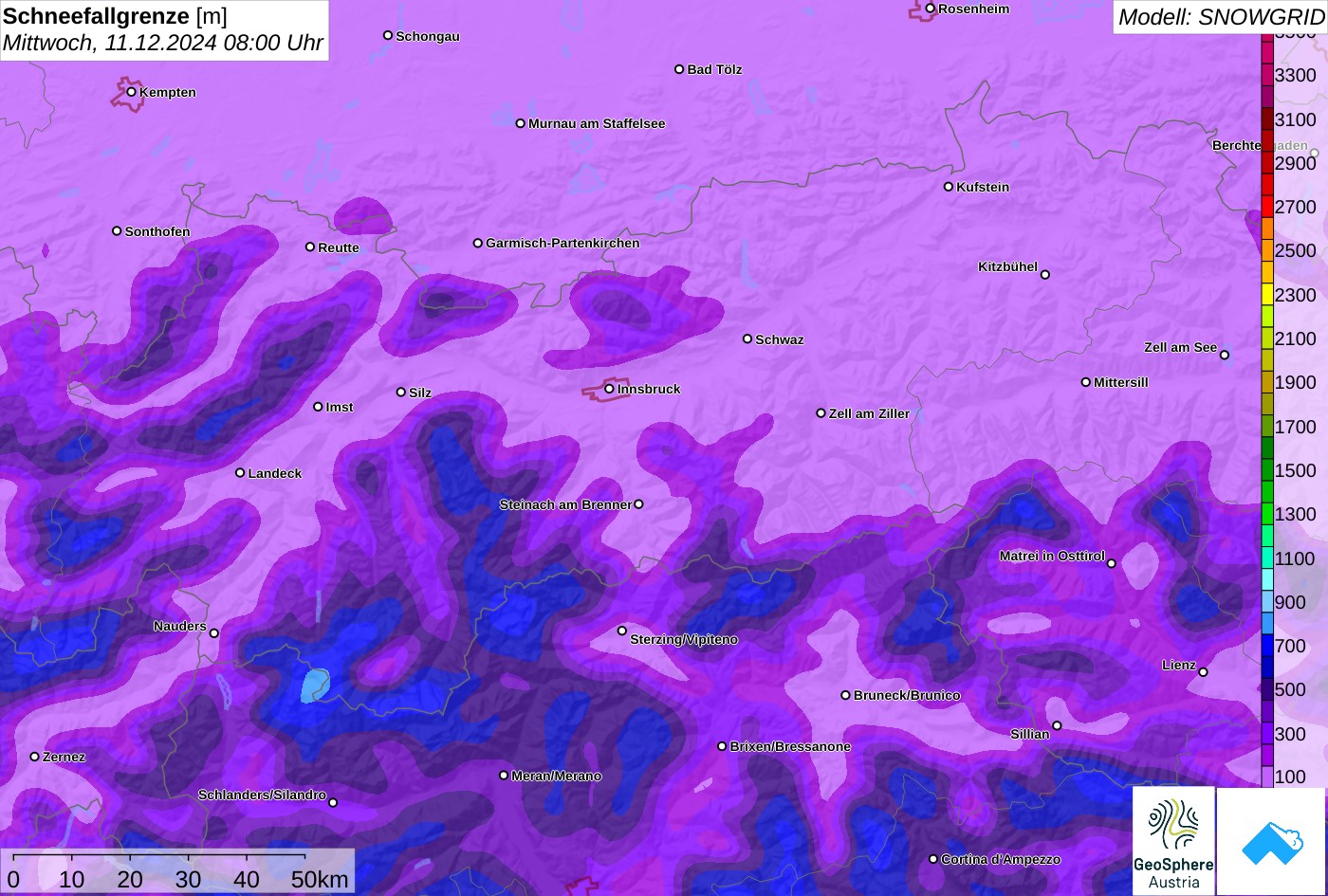
Task: Click the Zell am Ziller dot
Action: (821, 413)
